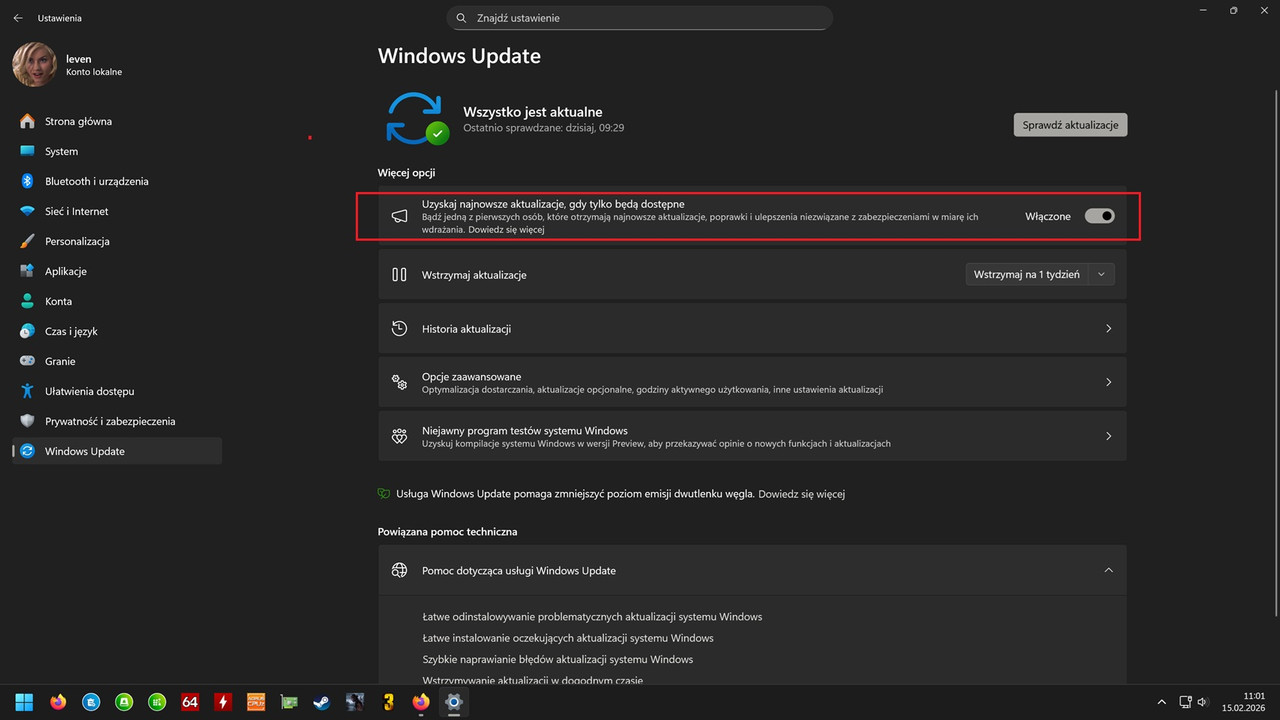Open the leven account profile picture
The height and width of the screenshot is (720, 1280).
34,64
